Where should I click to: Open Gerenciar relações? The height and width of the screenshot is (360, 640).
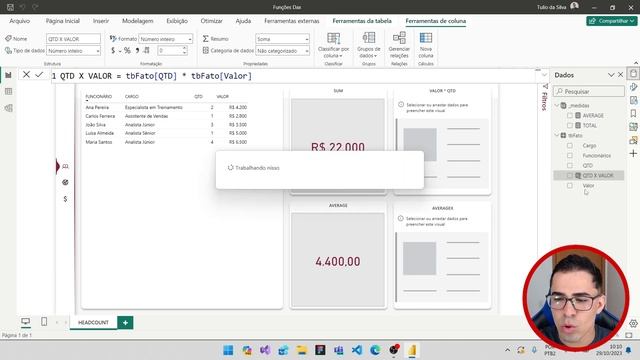(x=399, y=45)
